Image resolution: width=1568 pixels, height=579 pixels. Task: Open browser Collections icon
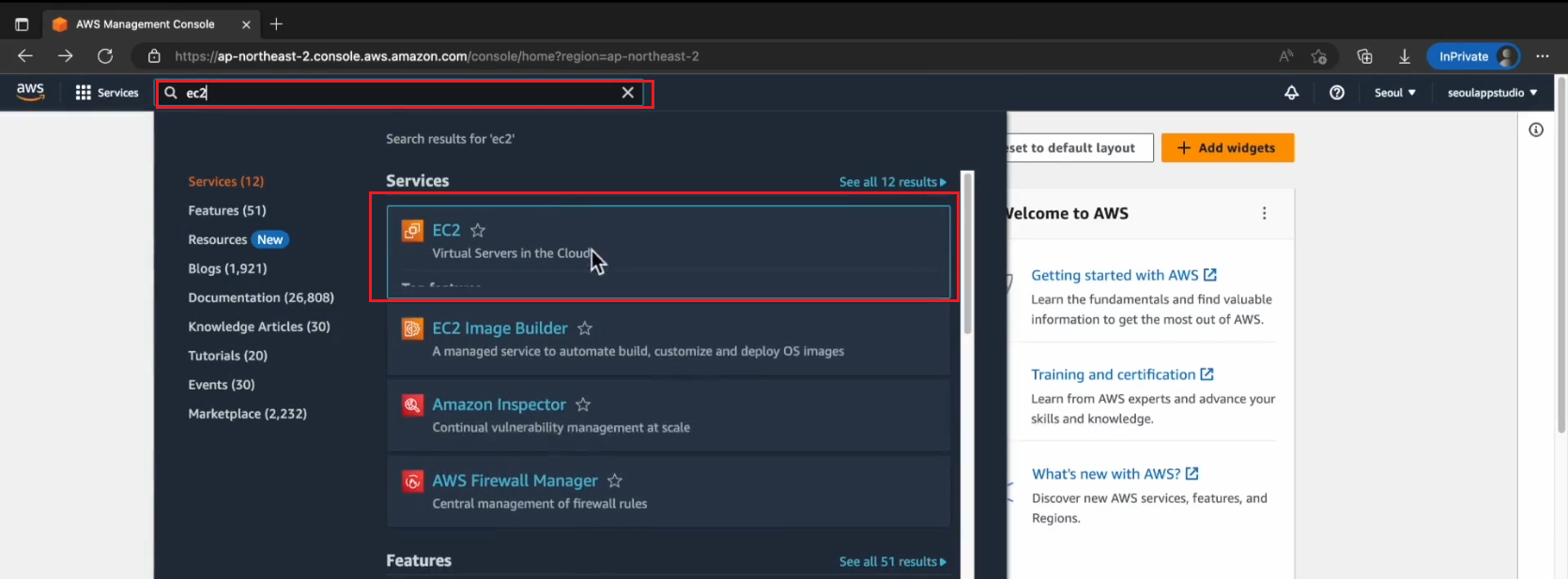coord(1365,56)
